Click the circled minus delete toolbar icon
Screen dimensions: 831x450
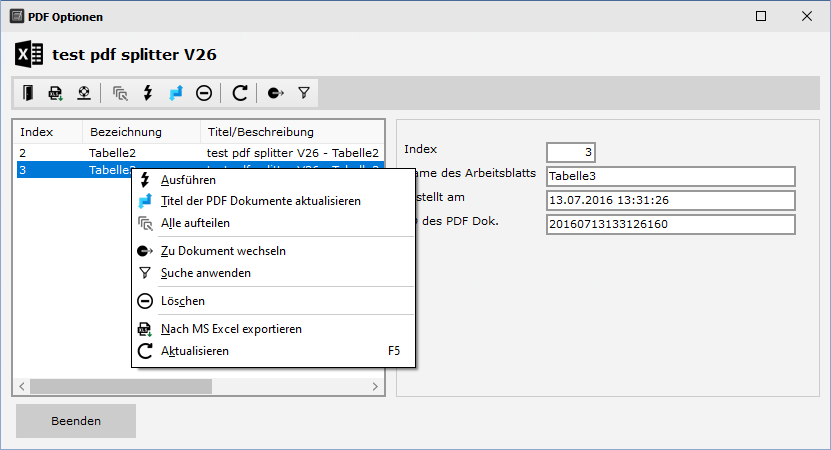204,93
